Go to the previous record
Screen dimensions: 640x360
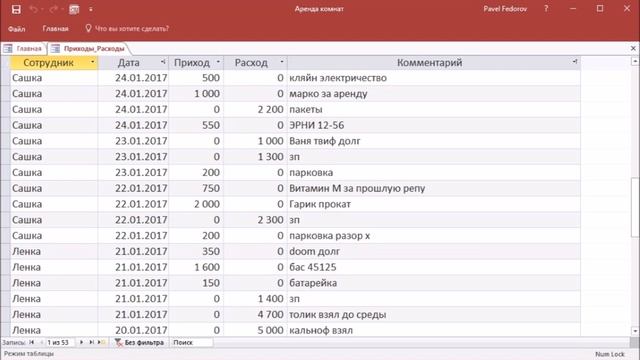tap(41, 342)
